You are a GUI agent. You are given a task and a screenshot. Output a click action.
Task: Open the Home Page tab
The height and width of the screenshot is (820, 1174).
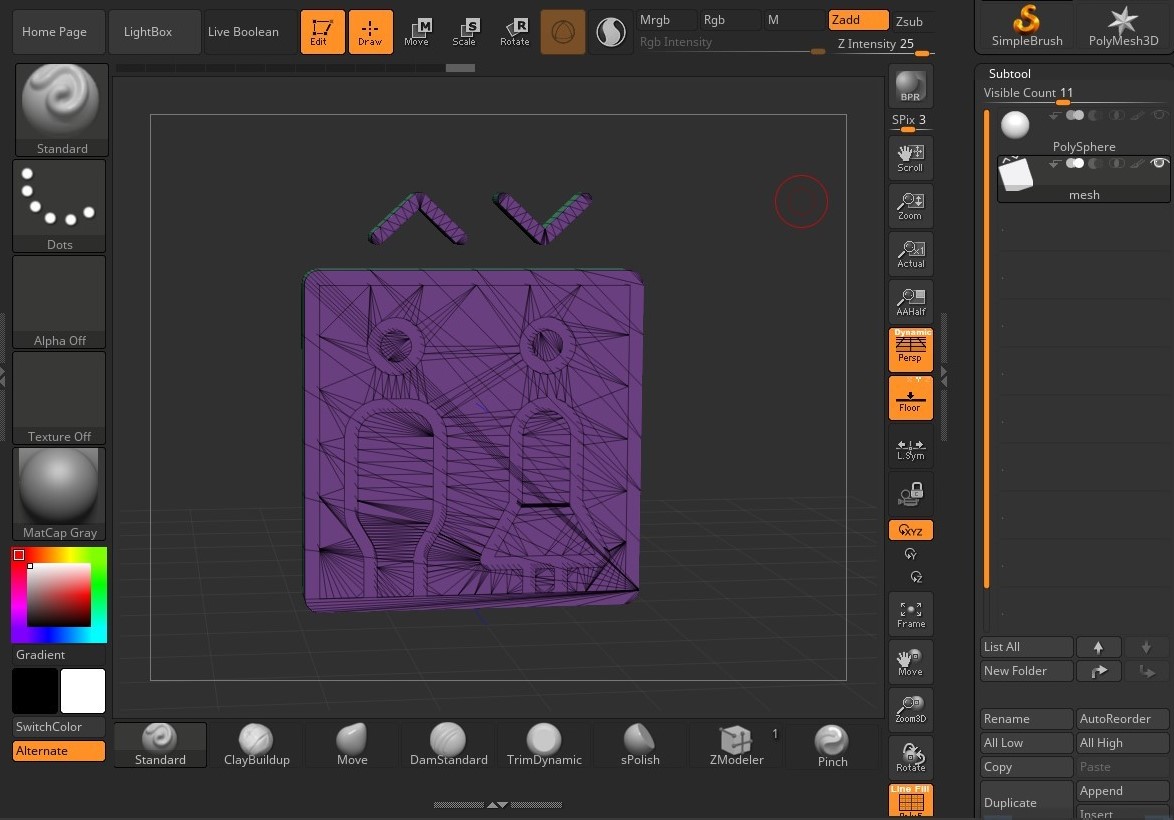coord(58,32)
